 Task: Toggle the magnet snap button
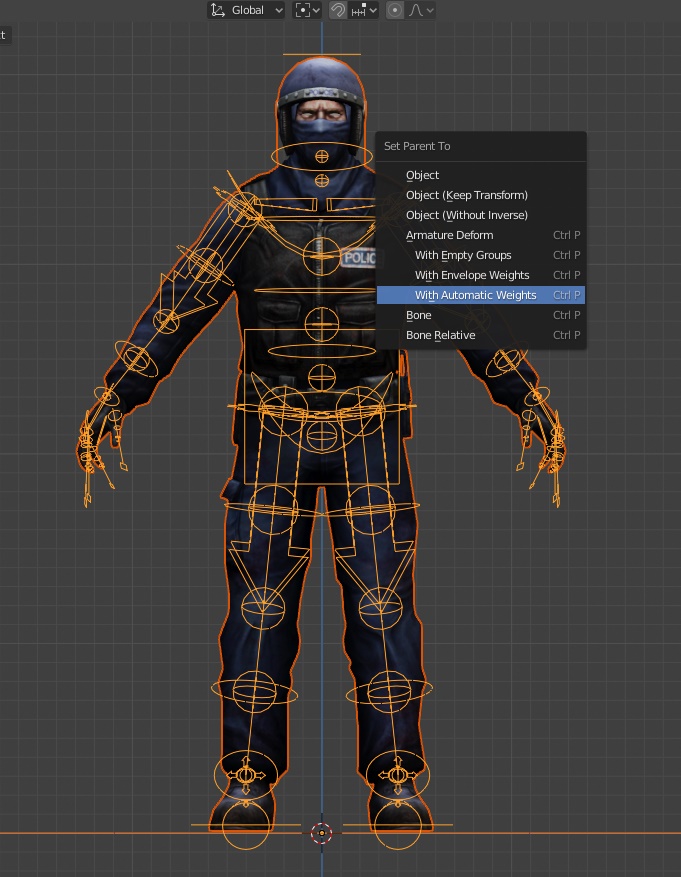point(338,10)
